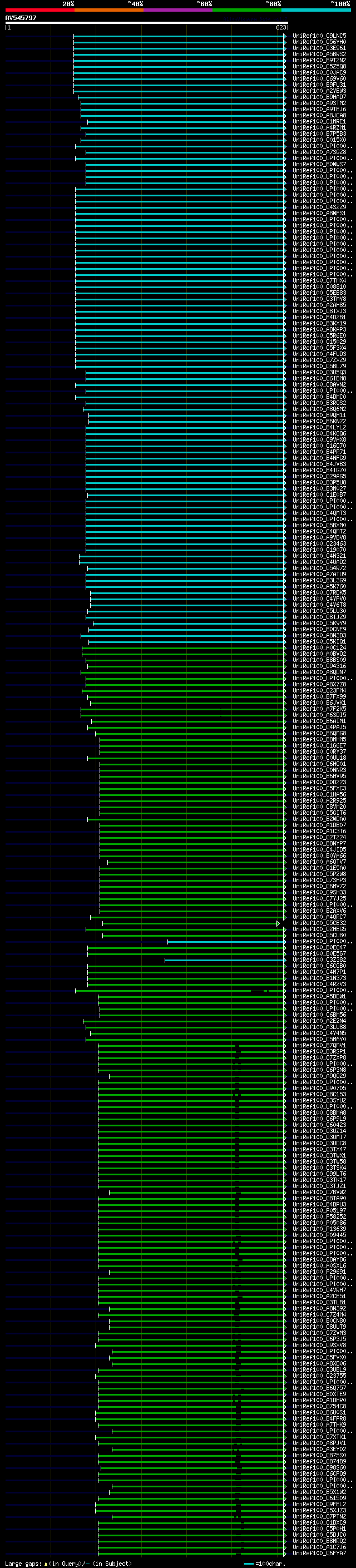356x1568 pixels.
Task: Select hit label UniRef100_B6Q757
Action: [x=319, y=1388]
